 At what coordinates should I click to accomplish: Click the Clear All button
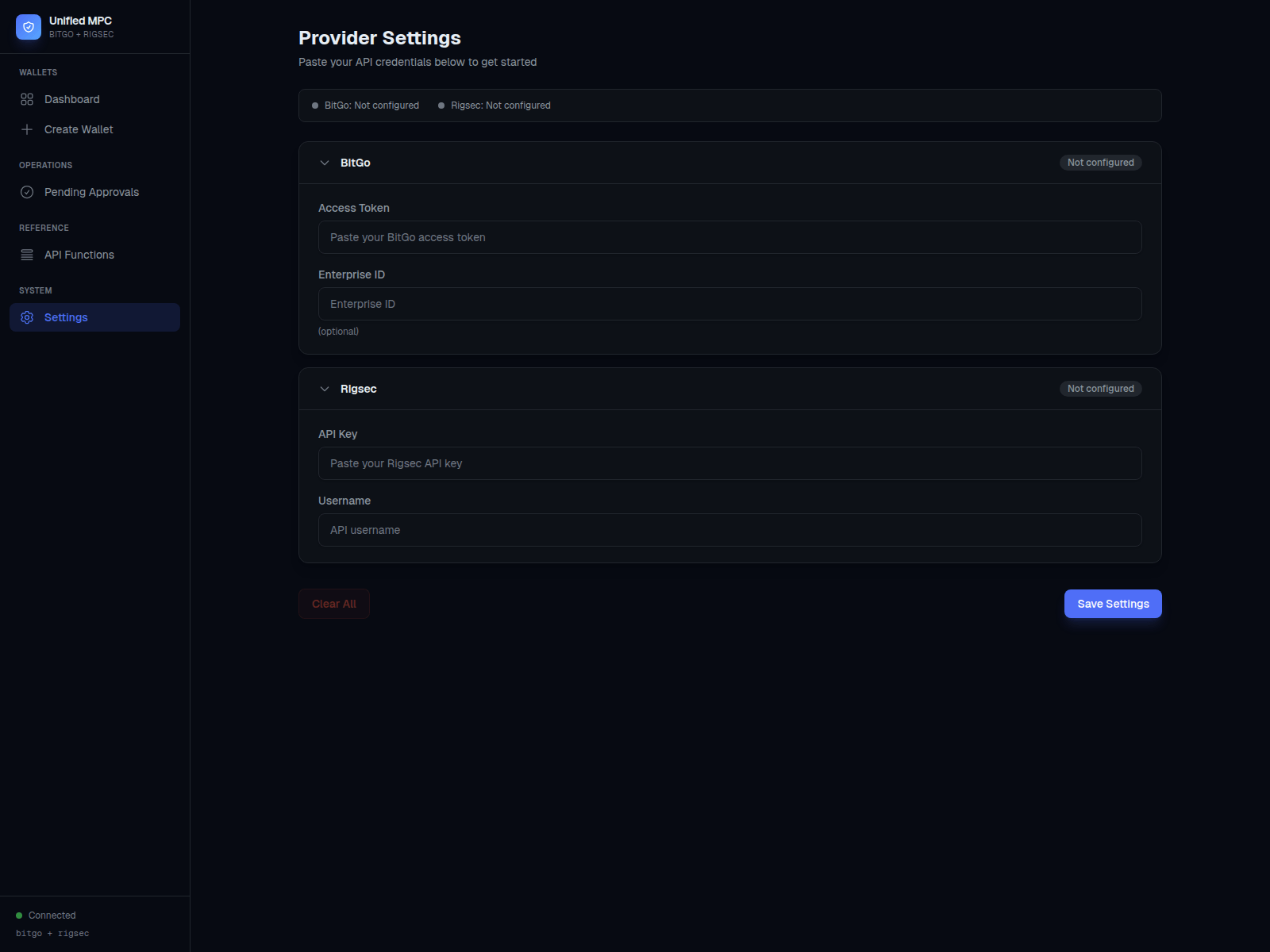coord(333,604)
